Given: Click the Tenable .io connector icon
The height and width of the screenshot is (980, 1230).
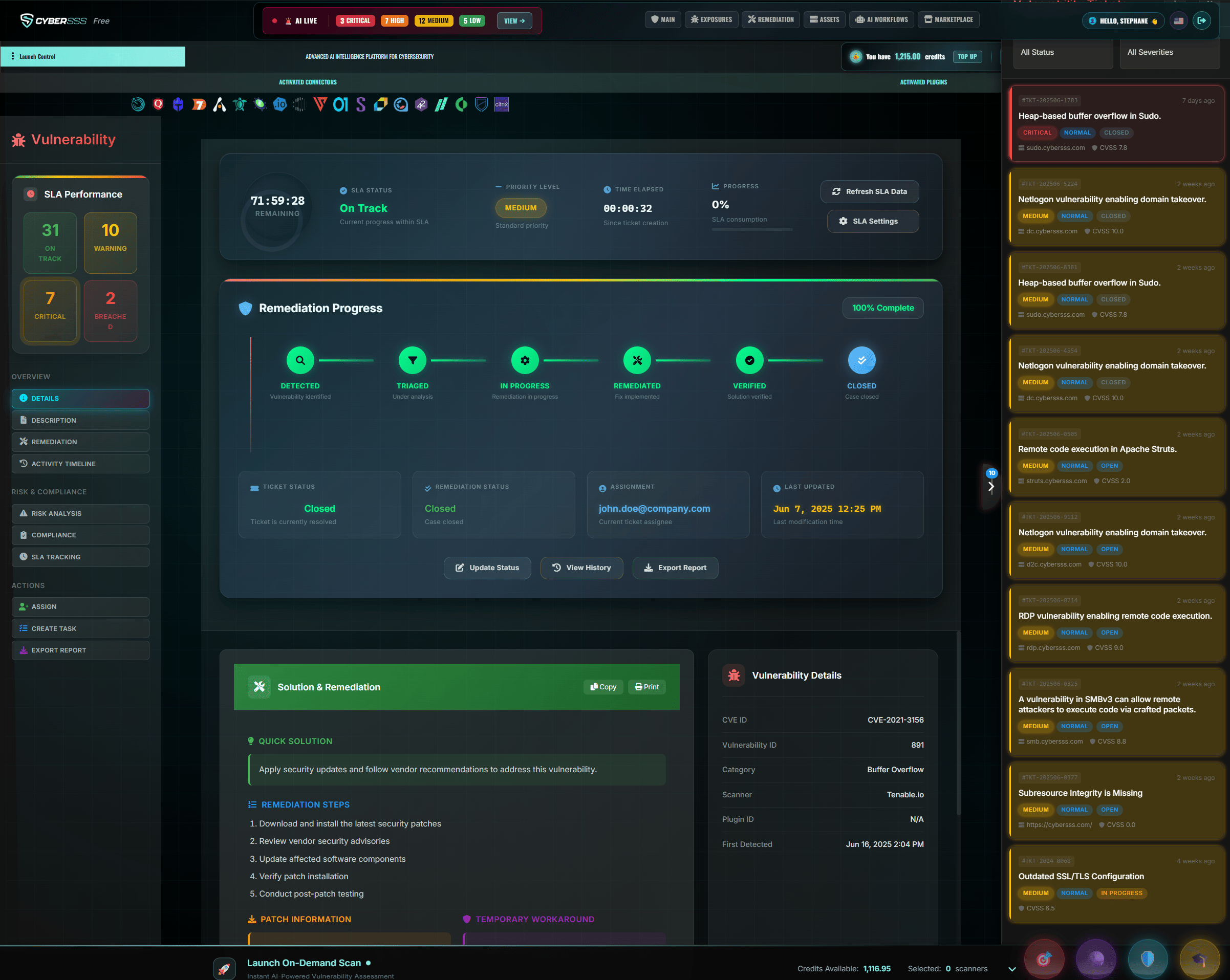Looking at the screenshot, I should coord(279,104).
